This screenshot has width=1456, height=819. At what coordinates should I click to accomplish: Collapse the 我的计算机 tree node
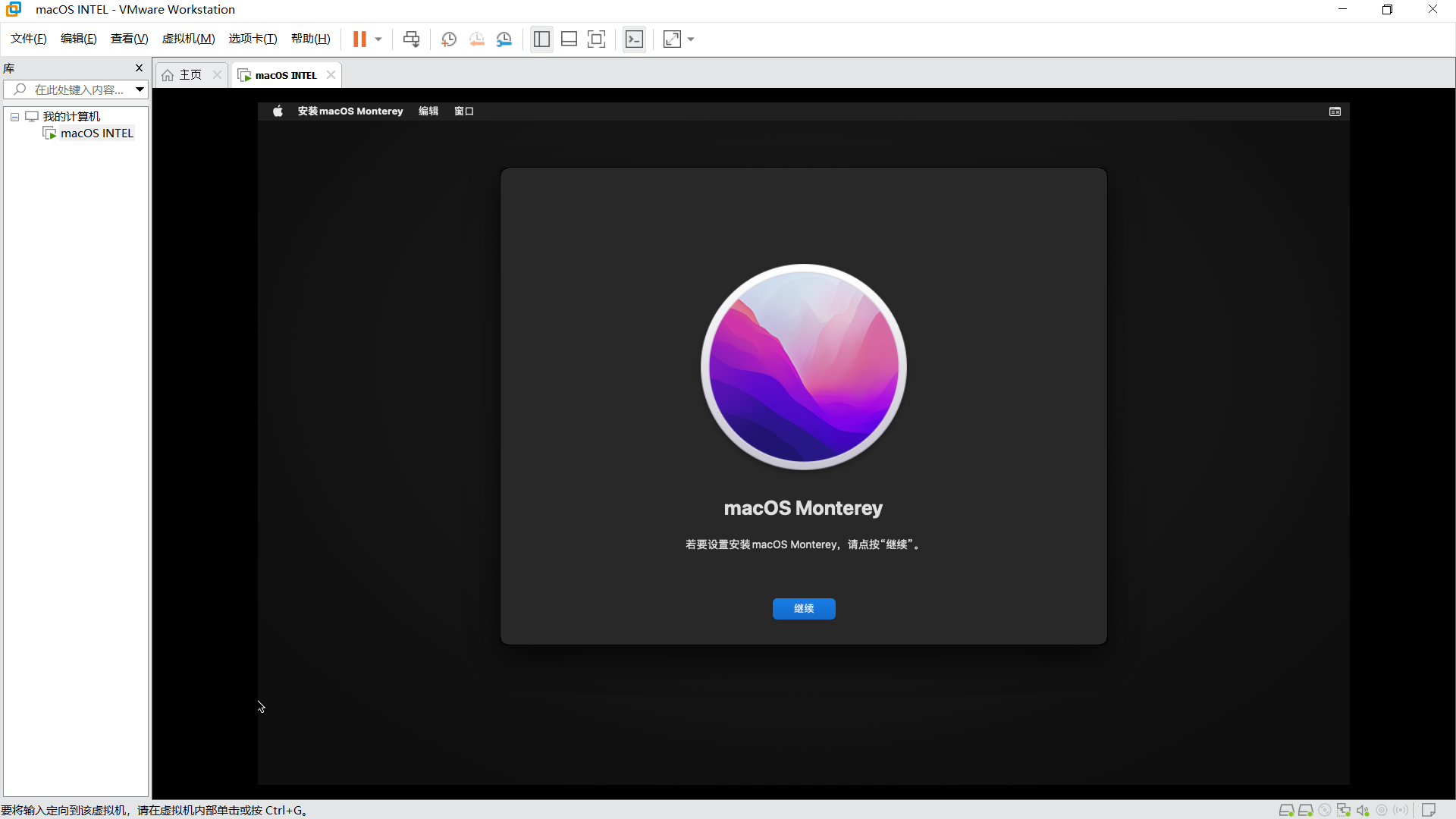[14, 117]
